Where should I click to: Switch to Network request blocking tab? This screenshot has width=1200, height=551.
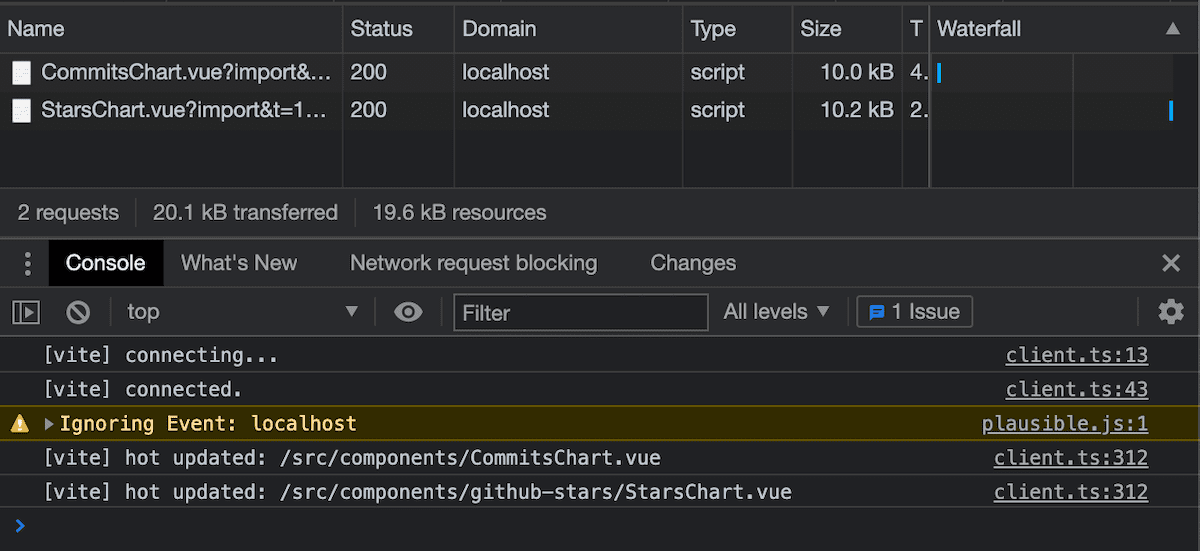(x=473, y=264)
